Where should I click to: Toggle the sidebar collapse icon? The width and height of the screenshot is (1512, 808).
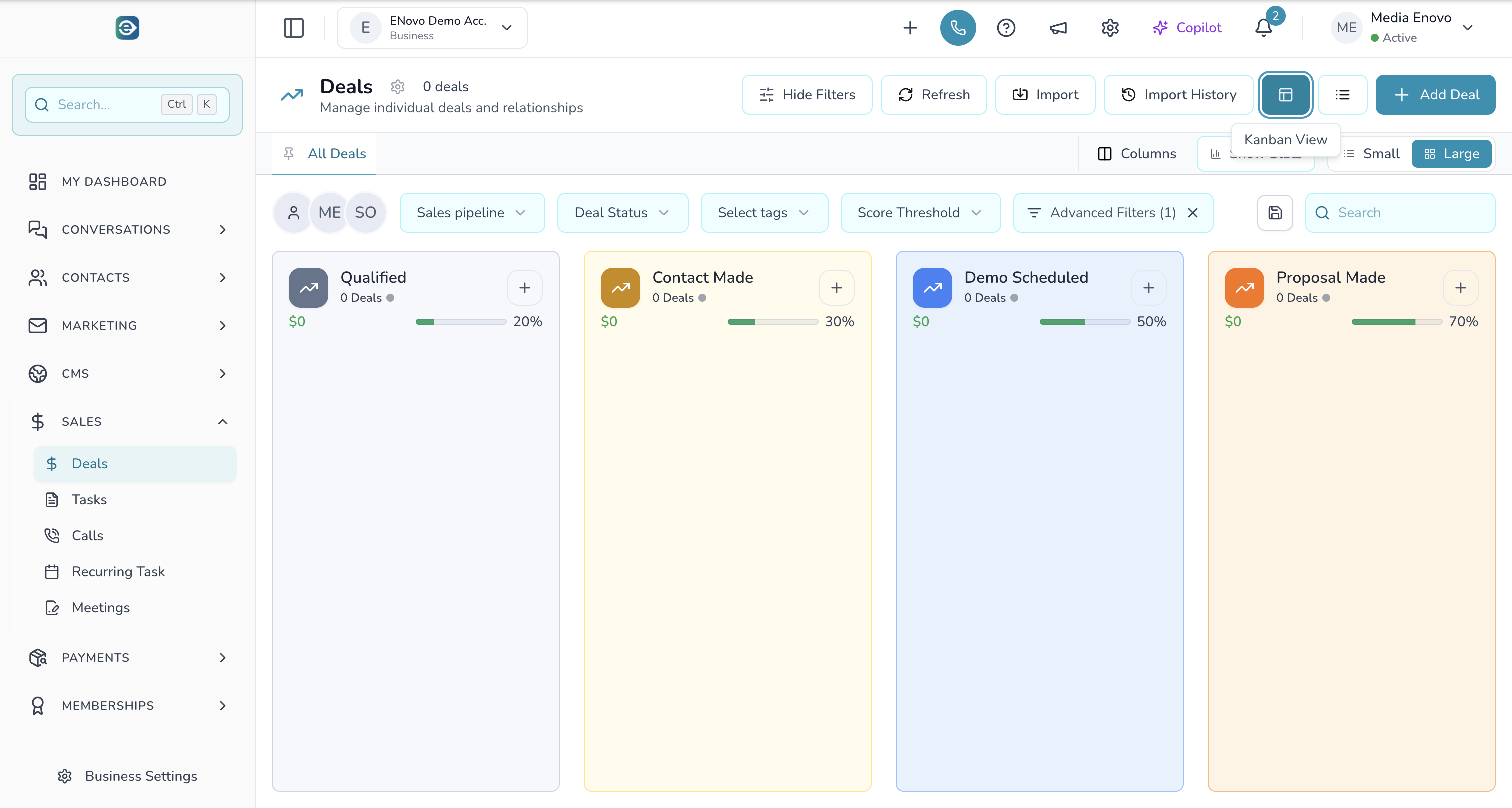(x=294, y=27)
